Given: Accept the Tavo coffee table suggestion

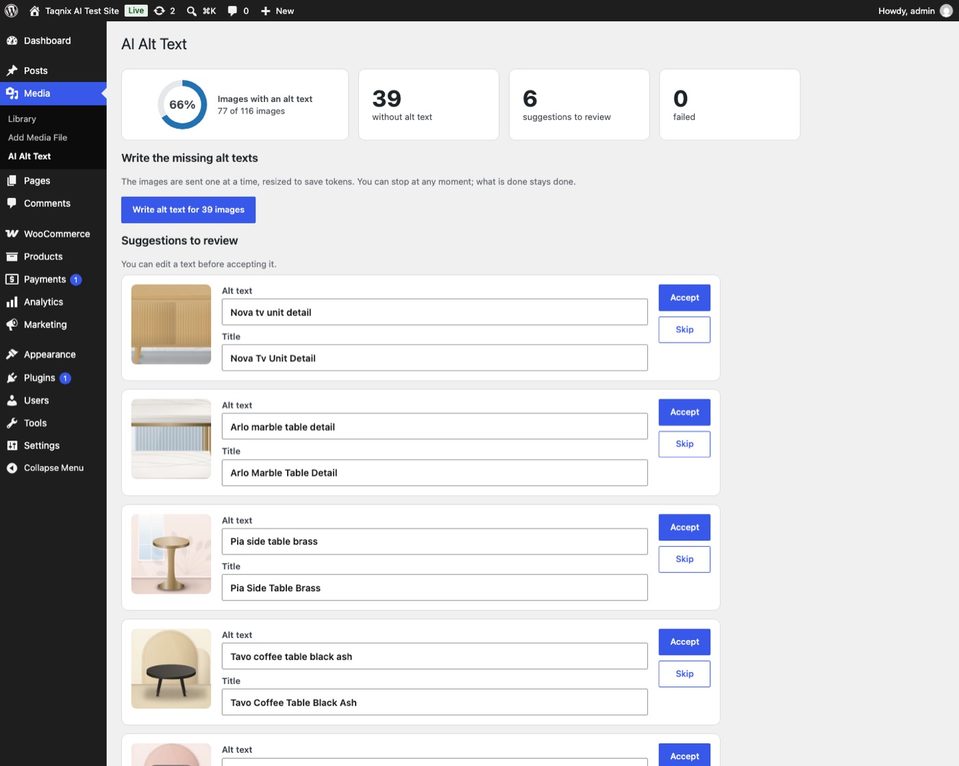Looking at the screenshot, I should point(684,642).
